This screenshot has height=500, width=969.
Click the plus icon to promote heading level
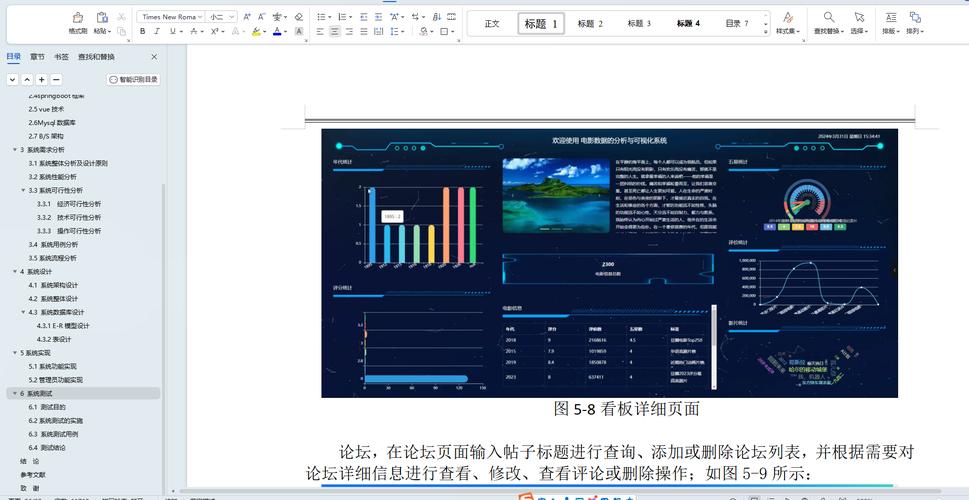point(41,79)
